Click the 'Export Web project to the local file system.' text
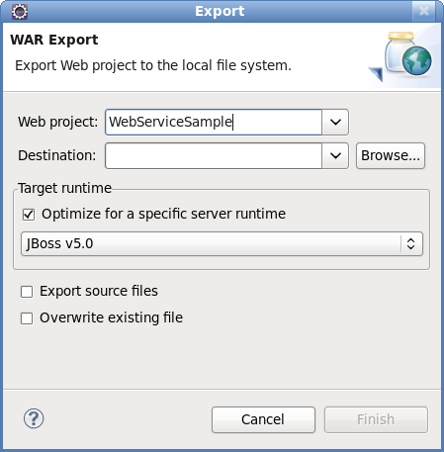This screenshot has height=452, width=444. (x=153, y=66)
